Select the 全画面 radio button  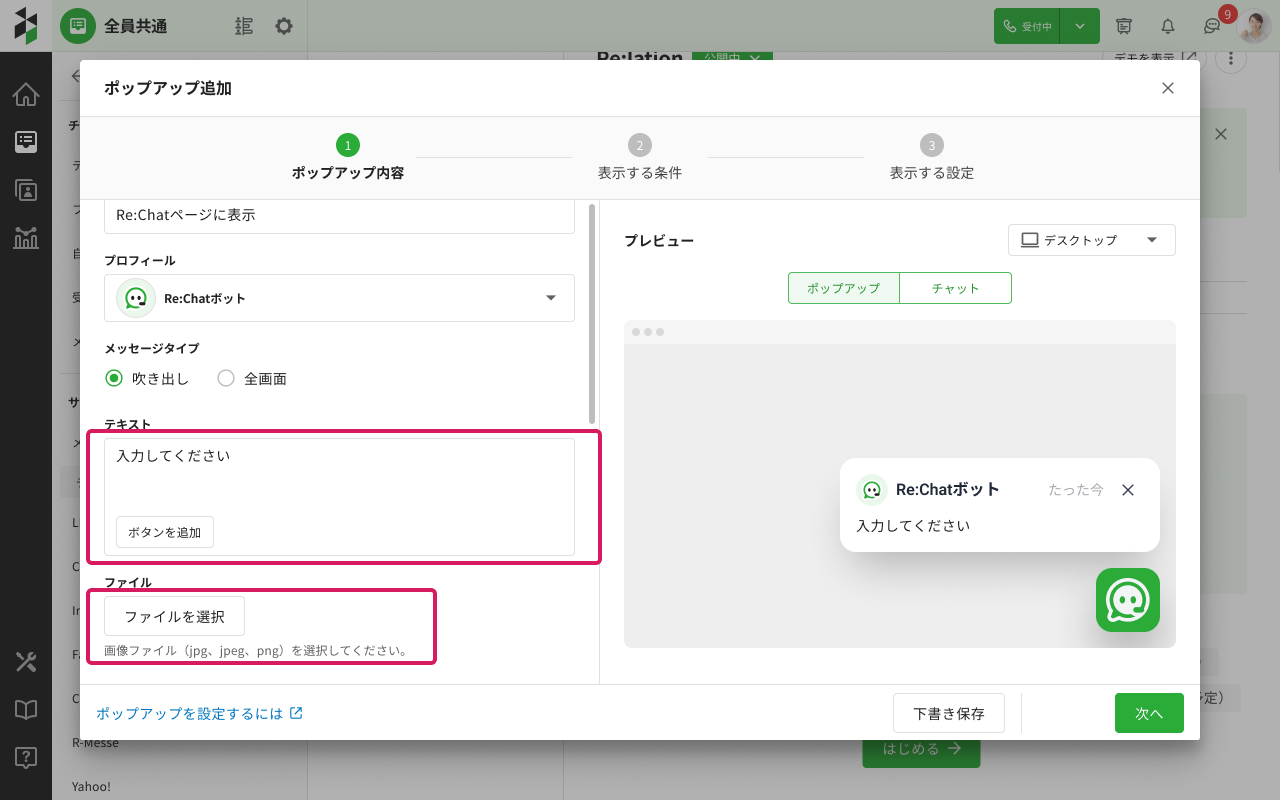tap(226, 378)
